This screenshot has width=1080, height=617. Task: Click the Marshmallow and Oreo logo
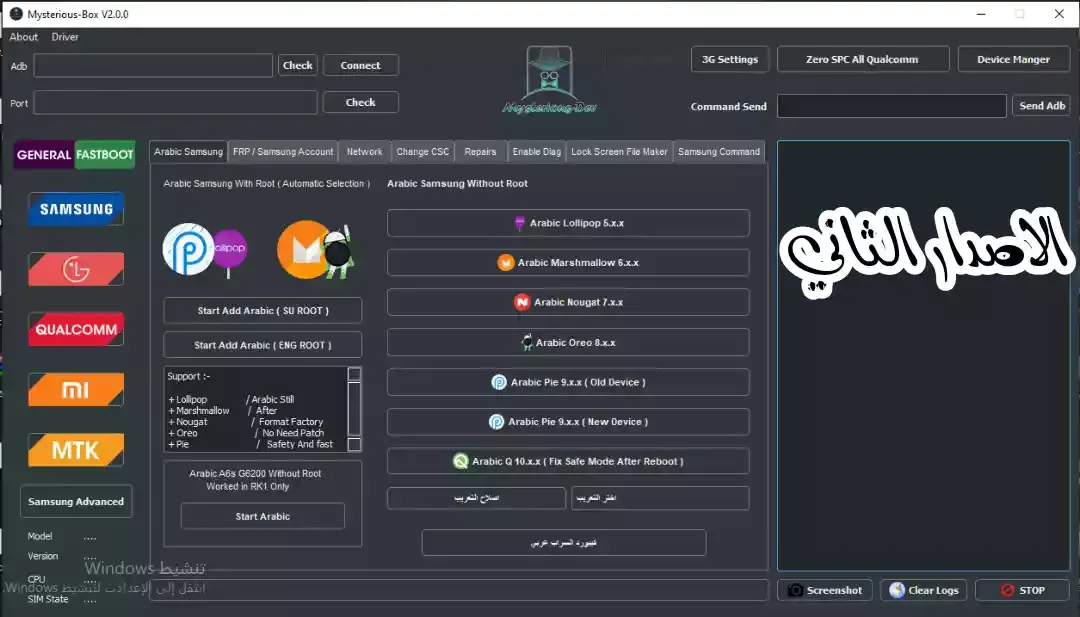point(316,249)
